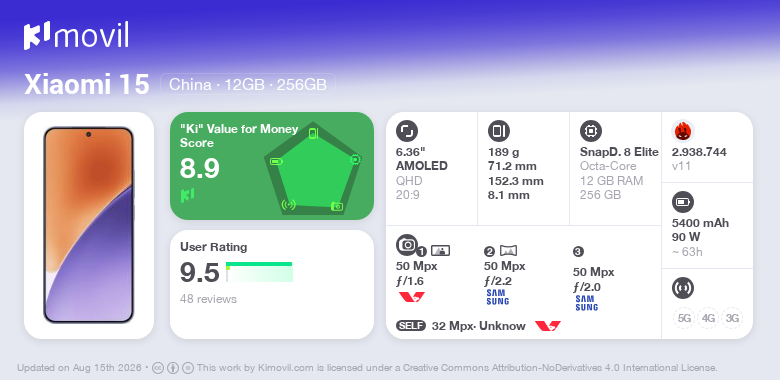Select the 5G network badge
The image size is (780, 380).
[x=684, y=318]
